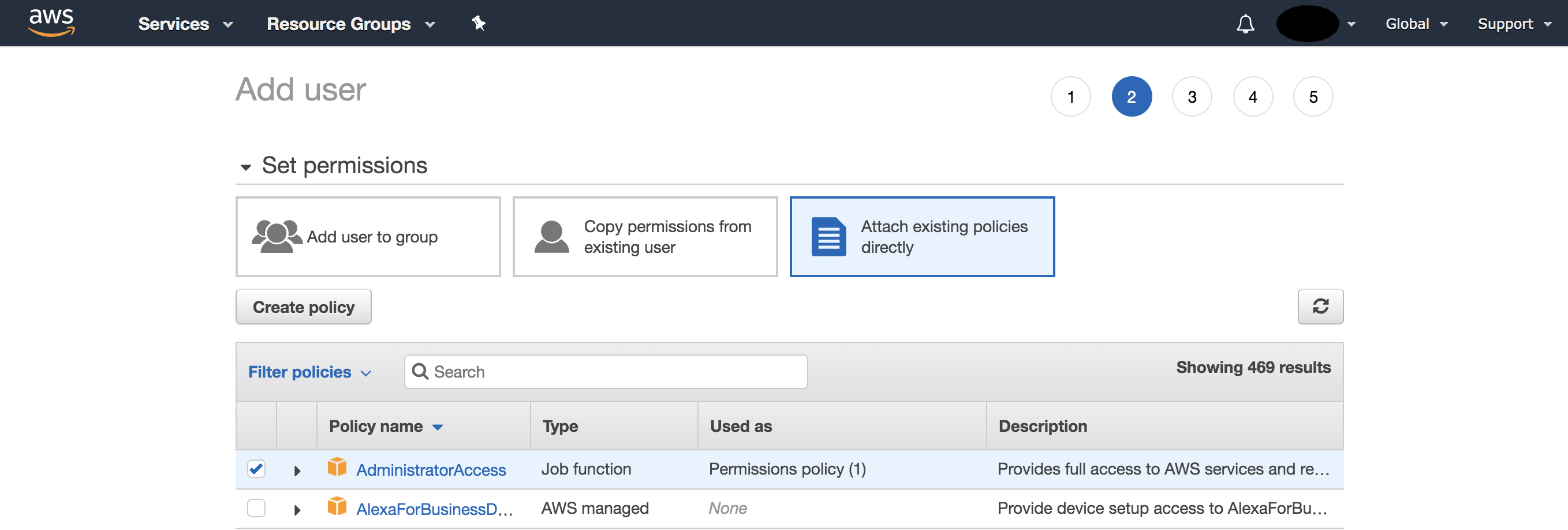Click the AdministratorAccess policy box icon
Image resolution: width=1568 pixels, height=530 pixels.
pos(337,467)
